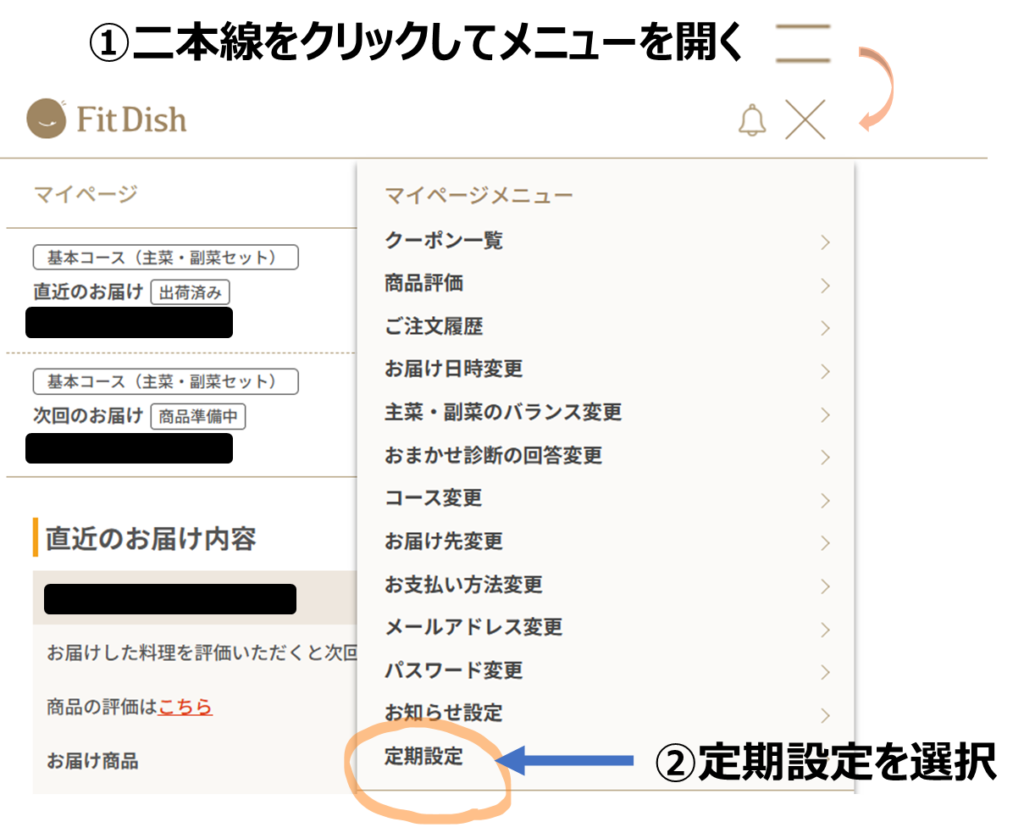
Task: Open クーポン一覧 menu item
Action: [444, 241]
